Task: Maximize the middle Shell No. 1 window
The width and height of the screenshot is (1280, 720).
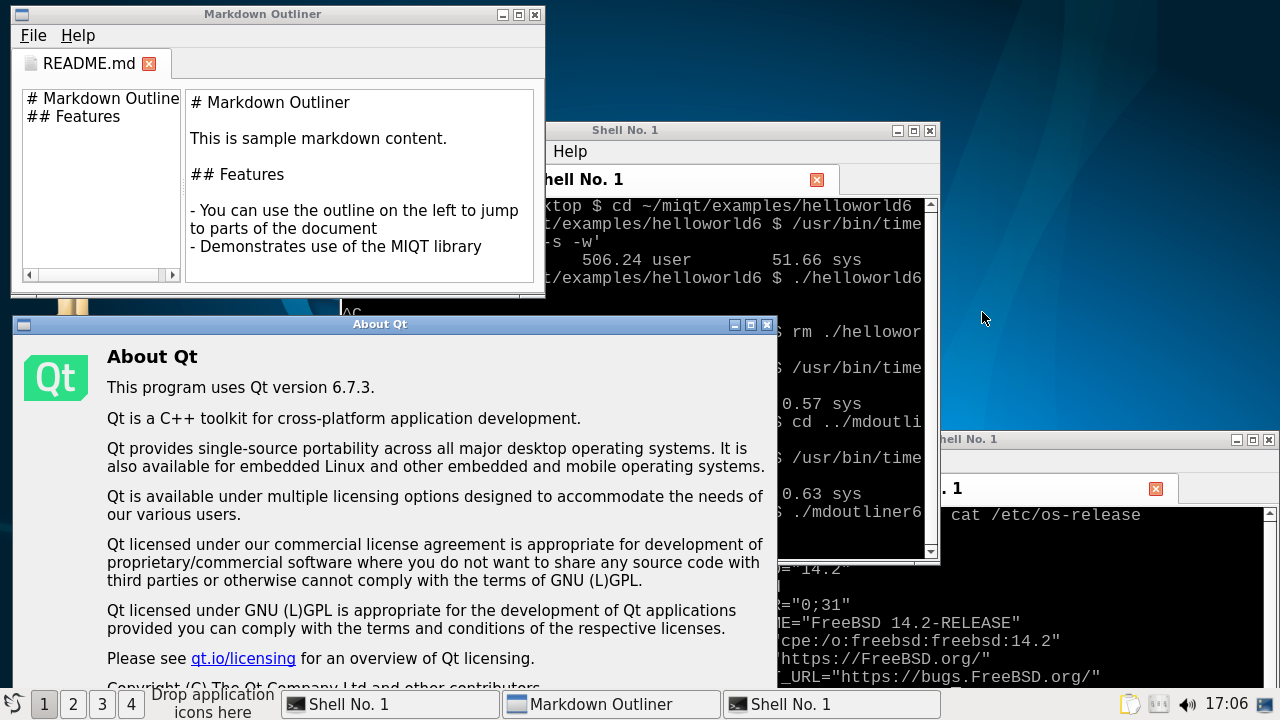Action: 914,131
